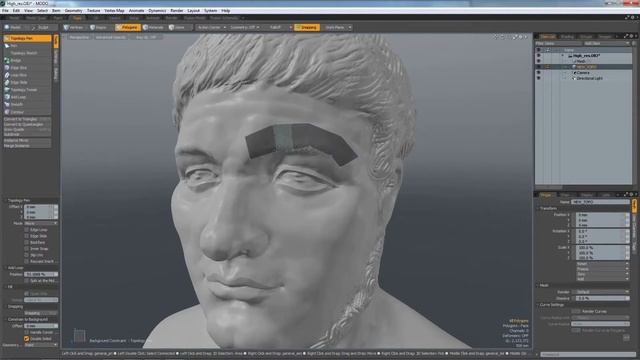Click the Merge Instances button
This screenshot has width=640, height=360.
(x=27, y=146)
